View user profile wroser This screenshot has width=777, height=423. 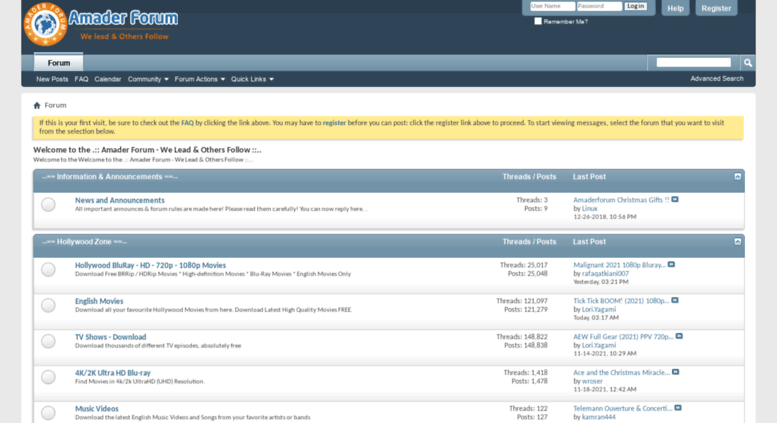[x=592, y=381]
